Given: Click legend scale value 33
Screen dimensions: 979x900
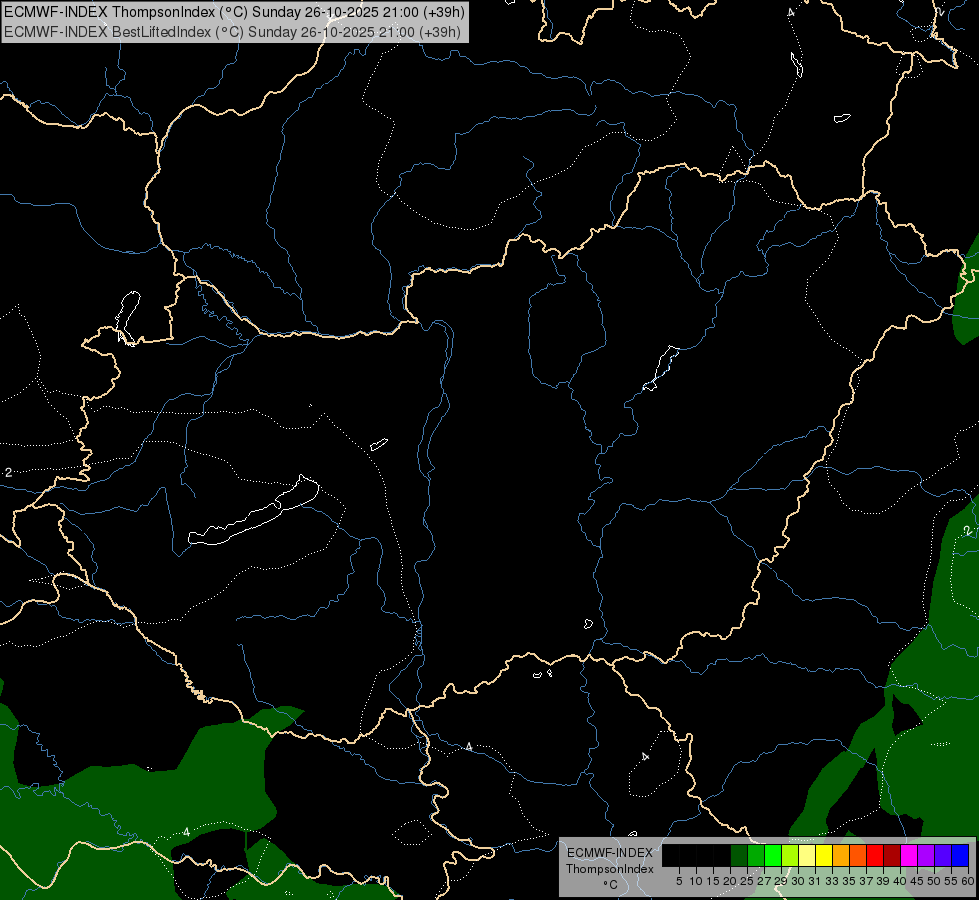Looking at the screenshot, I should pyautogui.click(x=832, y=881).
